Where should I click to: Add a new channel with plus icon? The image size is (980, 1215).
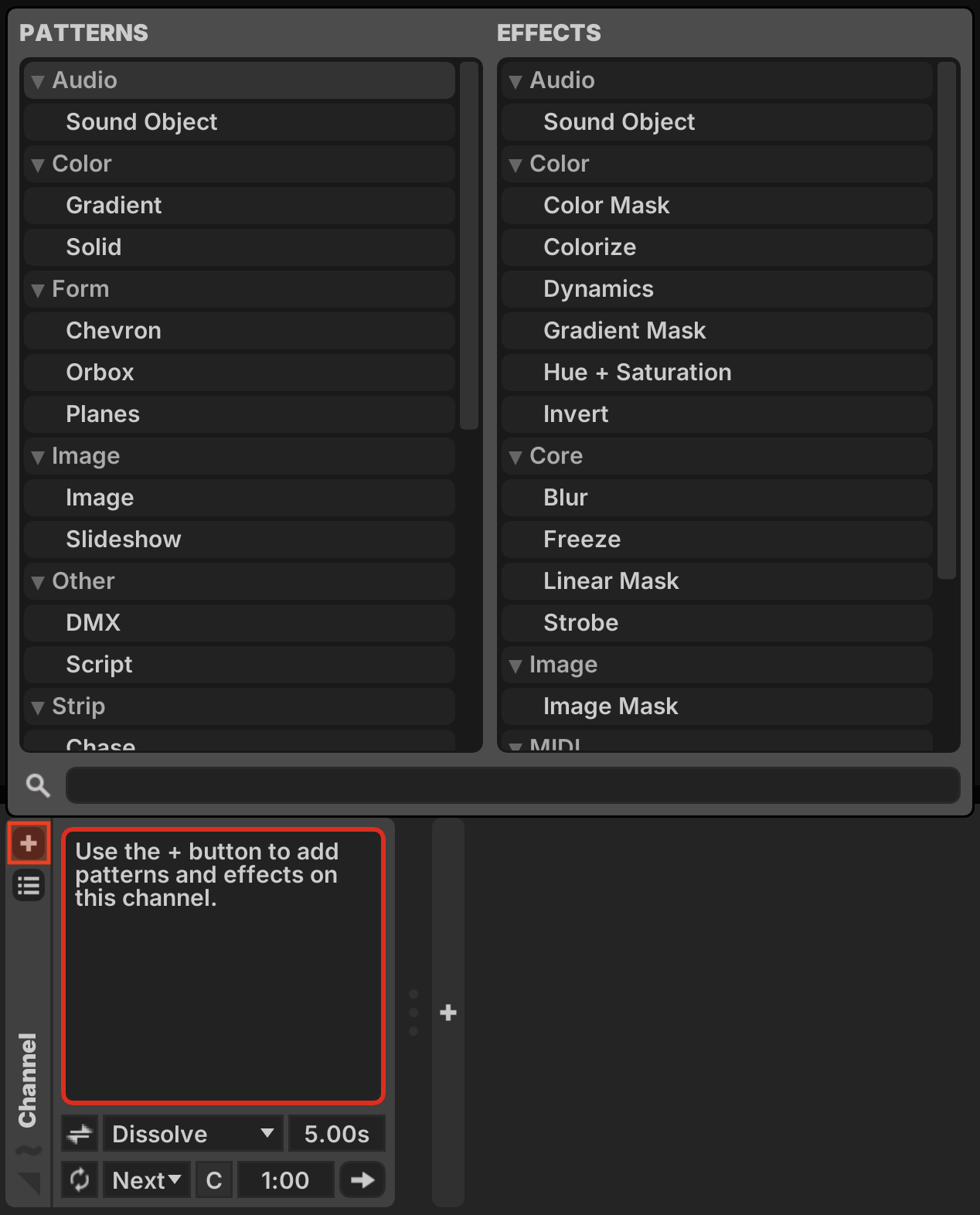click(x=448, y=1012)
